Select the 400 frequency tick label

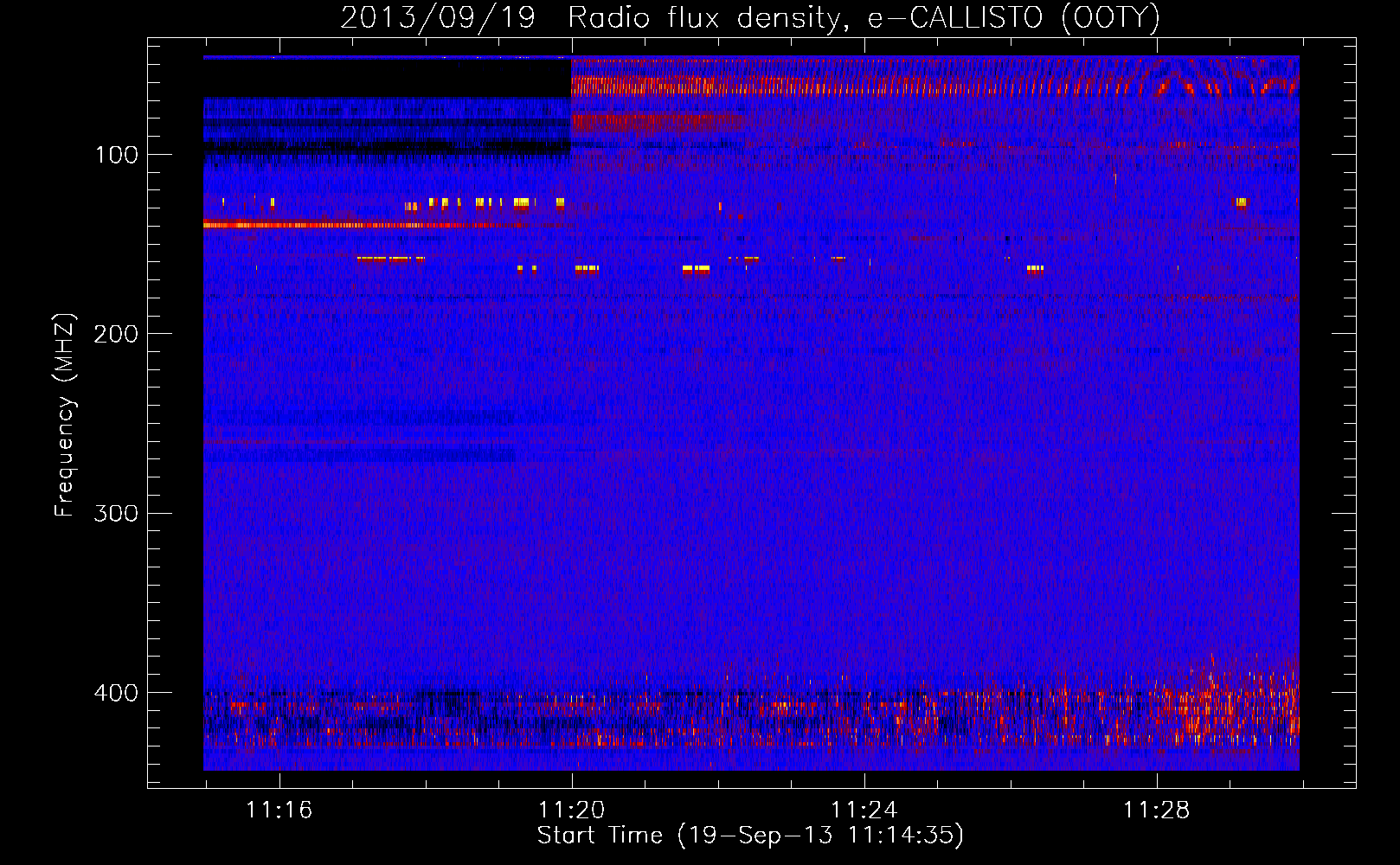pos(115,693)
